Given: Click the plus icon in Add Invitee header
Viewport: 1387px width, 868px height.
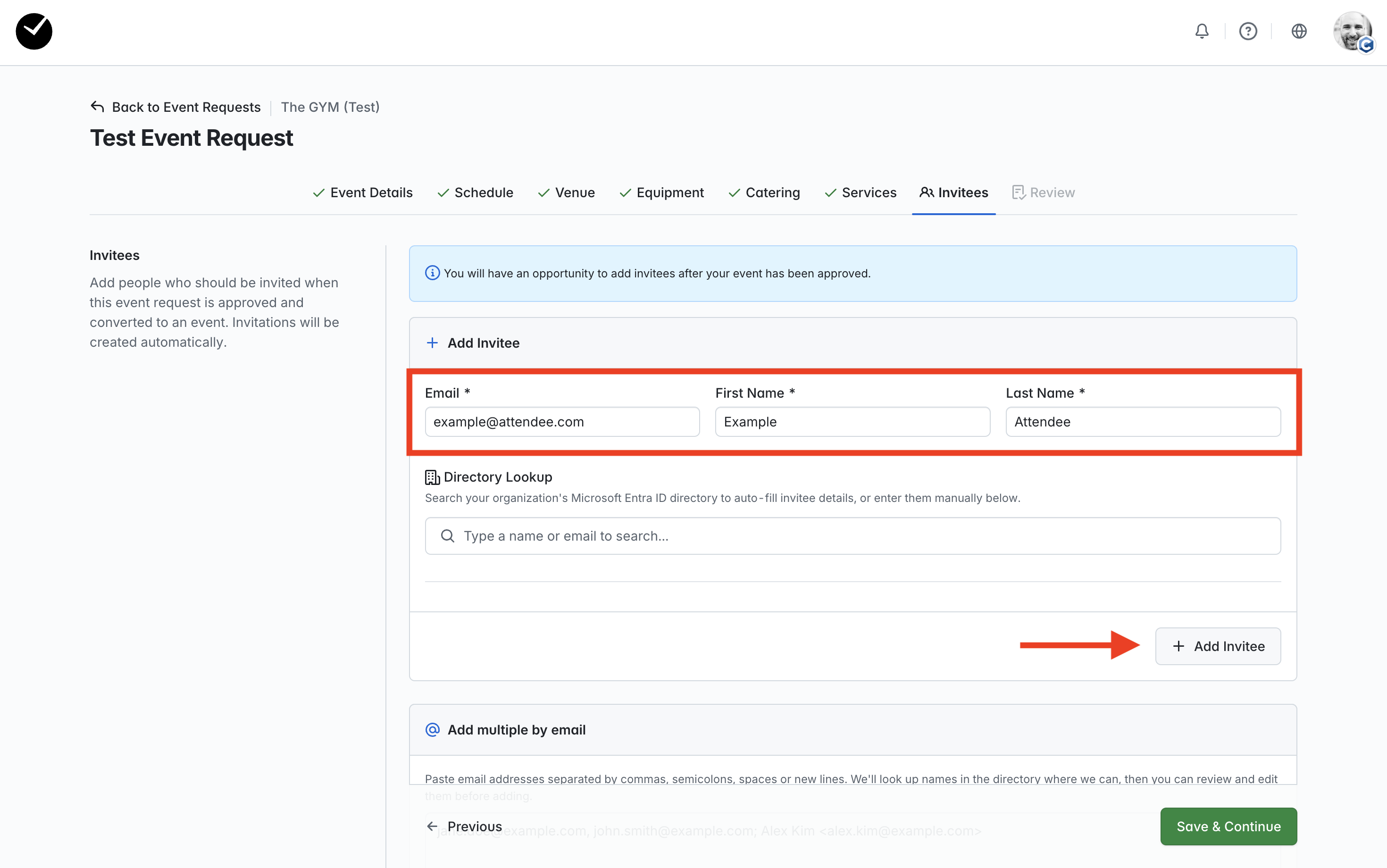Looking at the screenshot, I should (432, 343).
